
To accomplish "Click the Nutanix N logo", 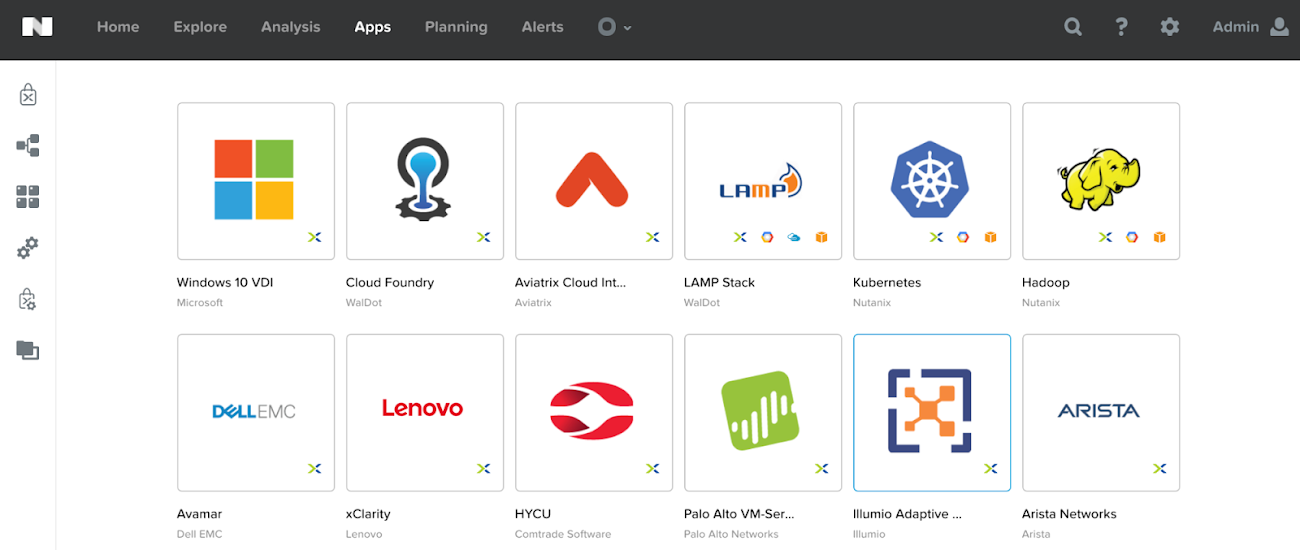I will tap(37, 27).
